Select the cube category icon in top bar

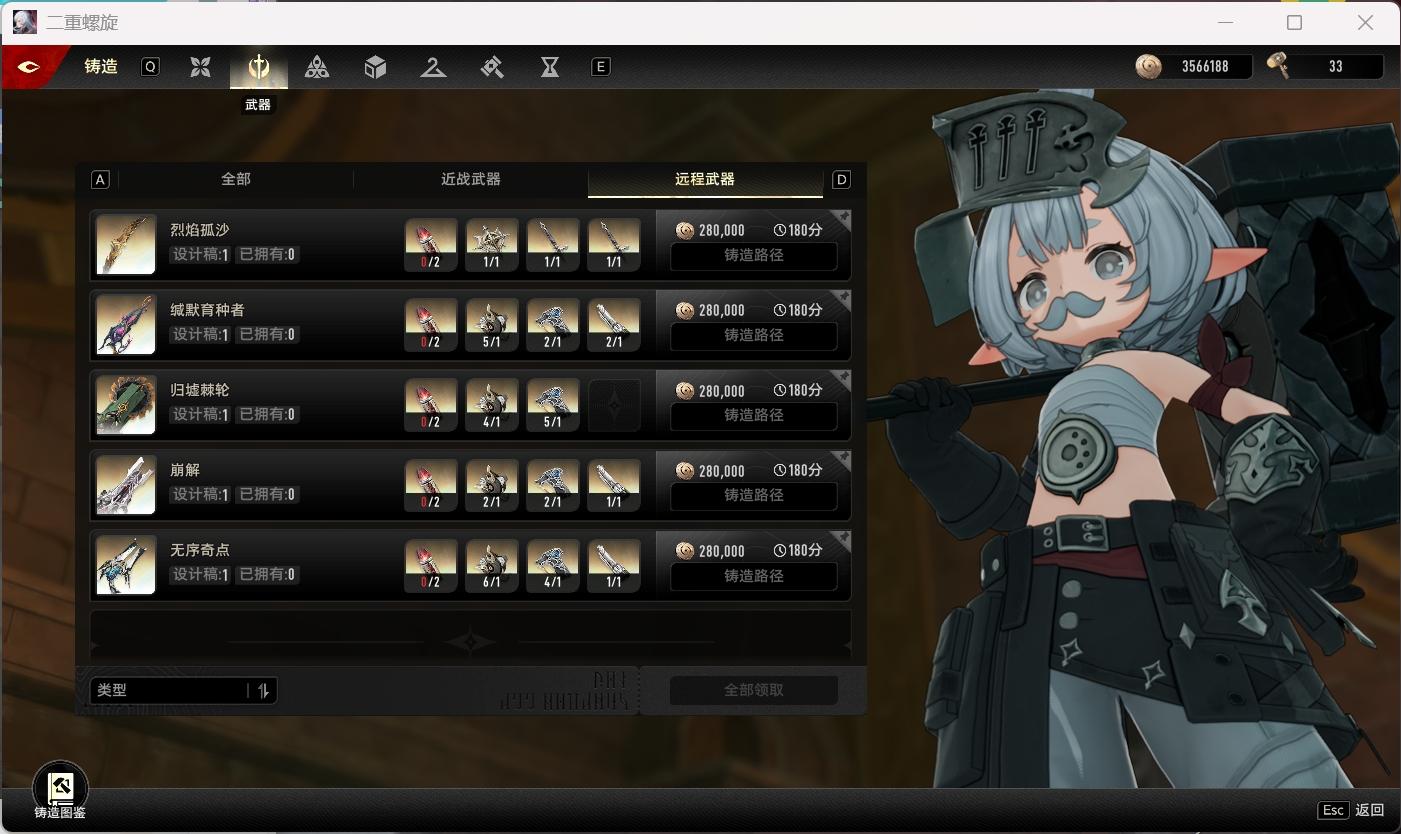tap(375, 67)
